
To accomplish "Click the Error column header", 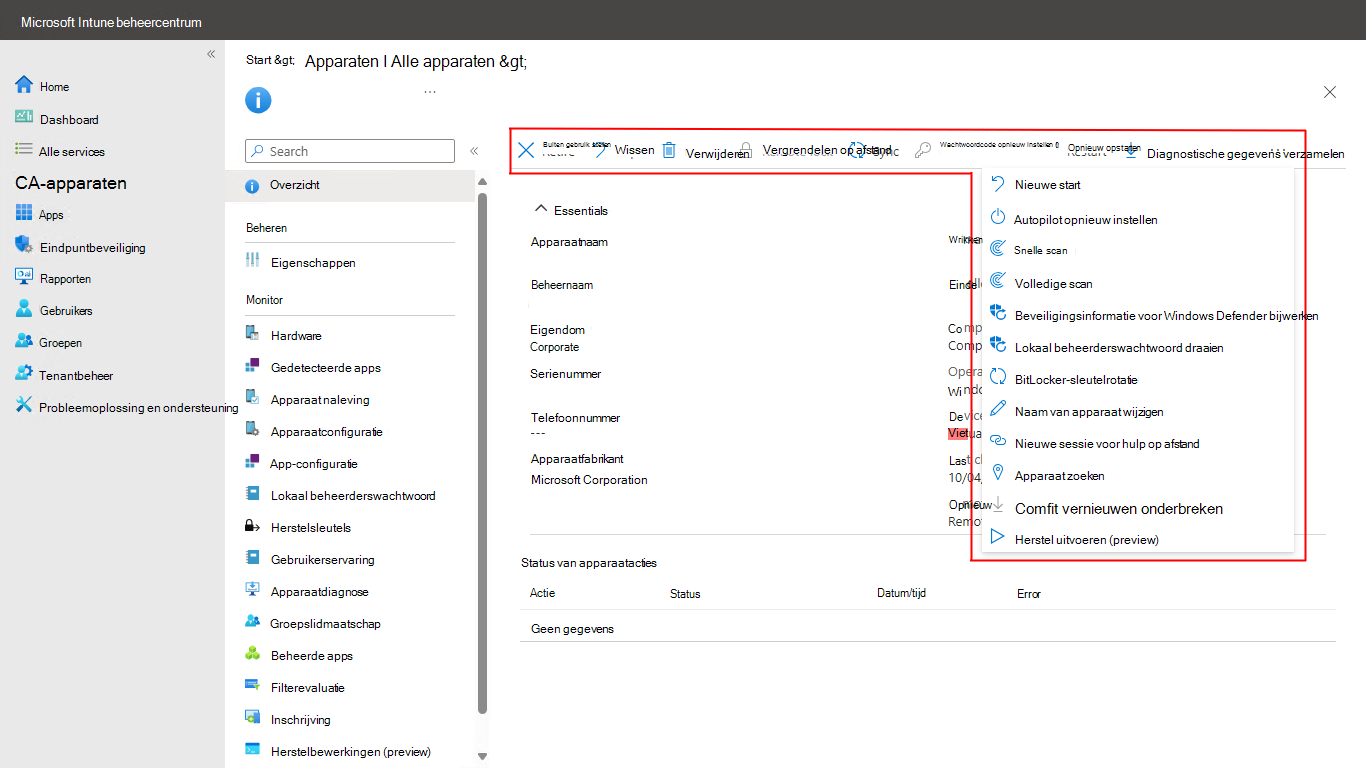I will [x=1029, y=594].
